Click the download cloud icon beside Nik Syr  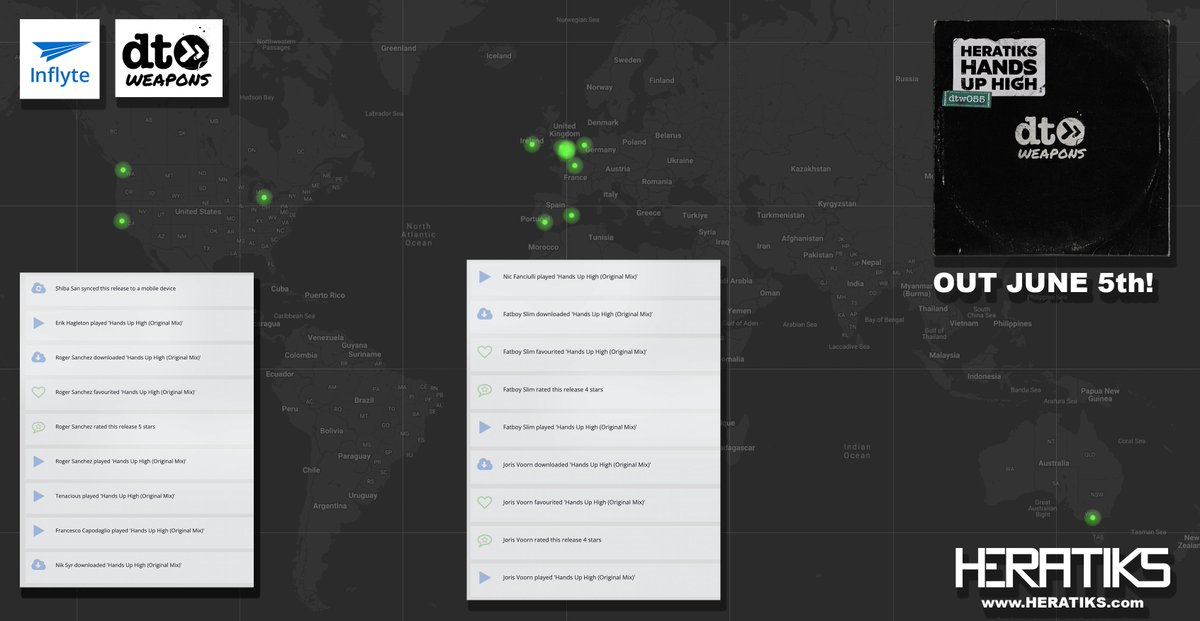coord(38,565)
